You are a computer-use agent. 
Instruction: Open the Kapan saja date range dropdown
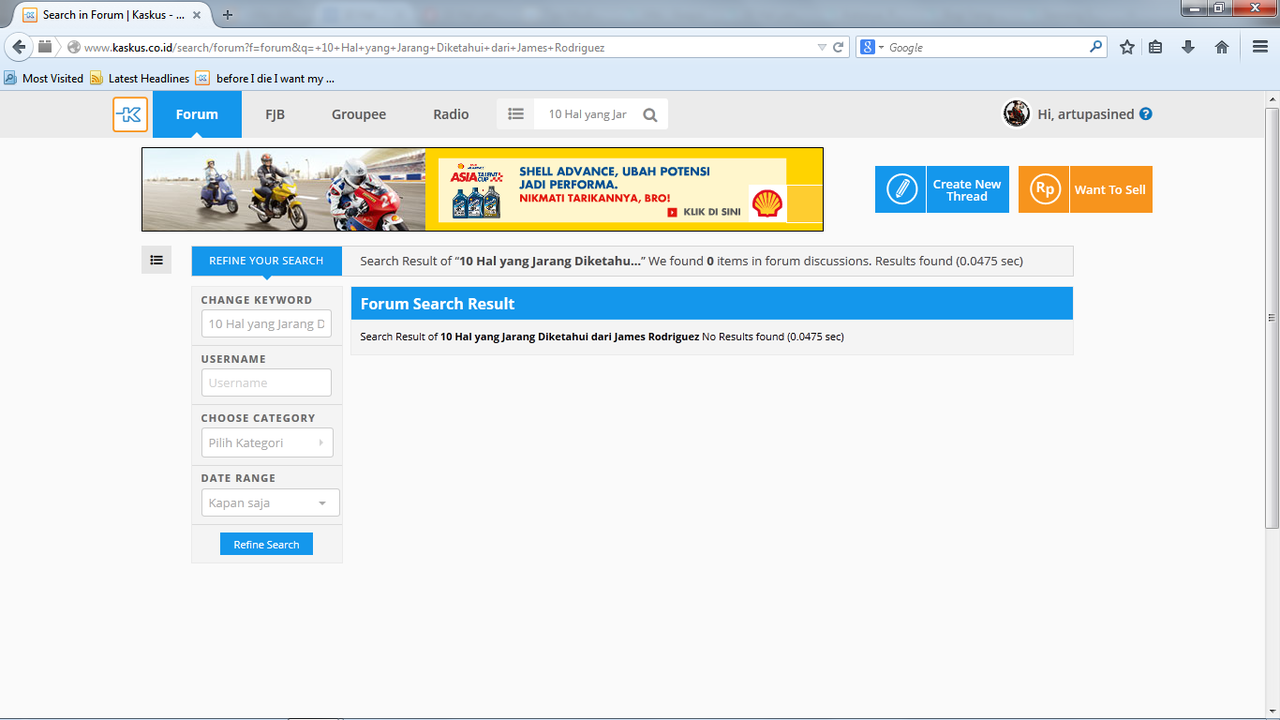click(x=270, y=503)
